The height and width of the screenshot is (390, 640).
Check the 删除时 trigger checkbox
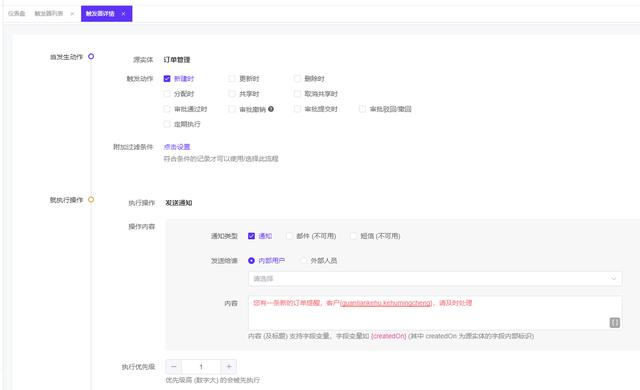[x=297, y=78]
